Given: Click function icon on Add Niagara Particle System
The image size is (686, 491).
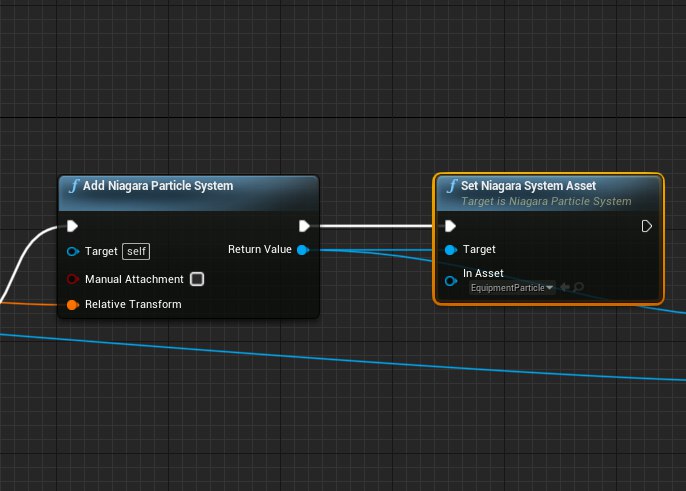Looking at the screenshot, I should [x=74, y=186].
